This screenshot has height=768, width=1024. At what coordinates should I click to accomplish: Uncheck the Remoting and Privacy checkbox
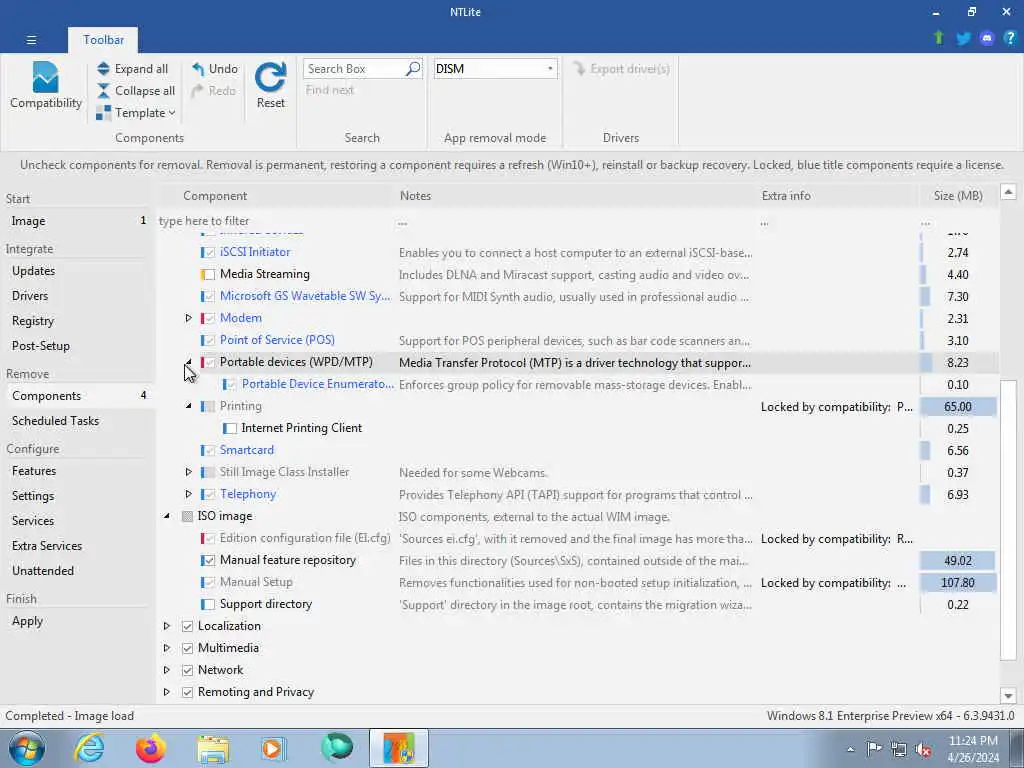click(x=187, y=692)
